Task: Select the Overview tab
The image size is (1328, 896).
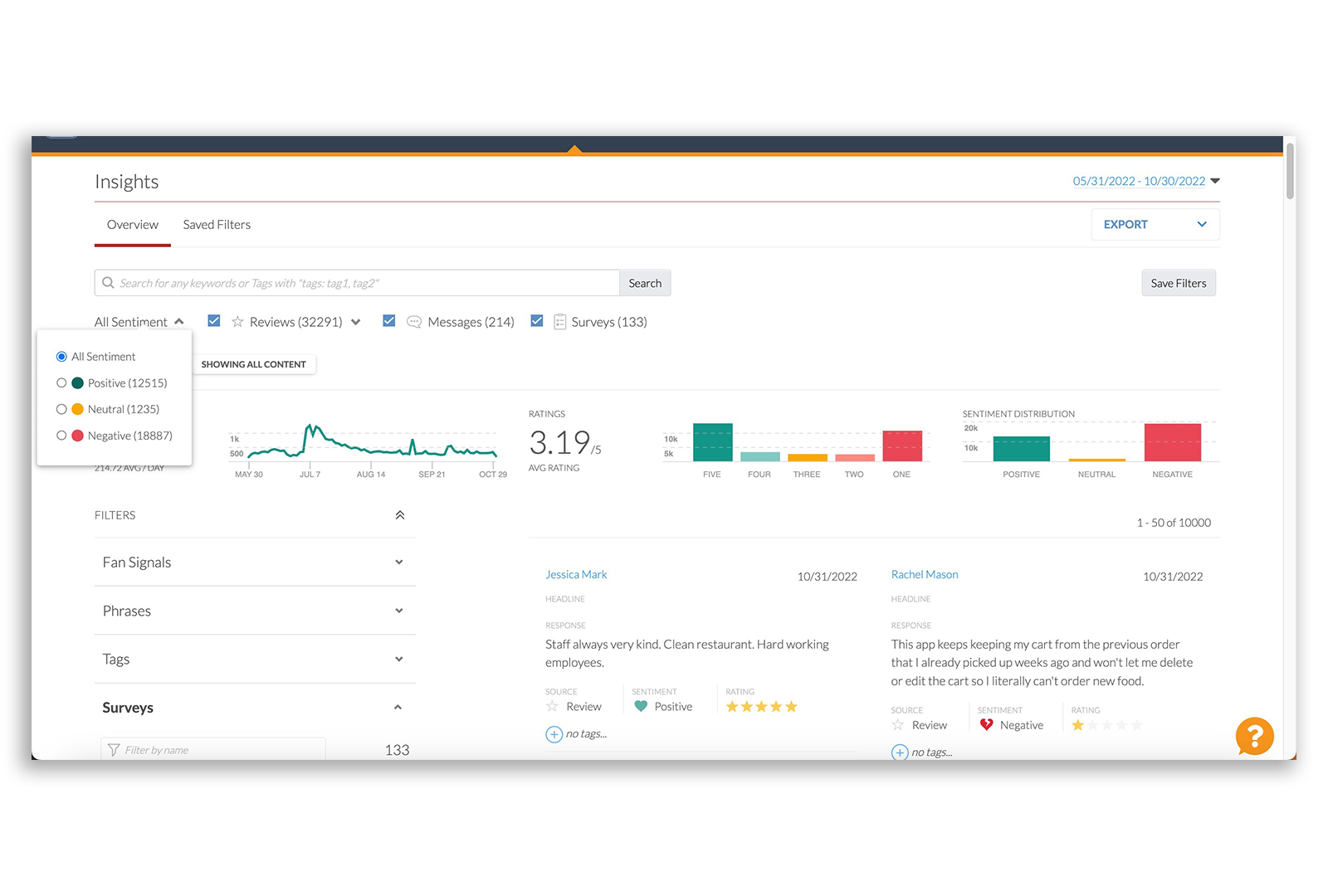Action: (132, 225)
